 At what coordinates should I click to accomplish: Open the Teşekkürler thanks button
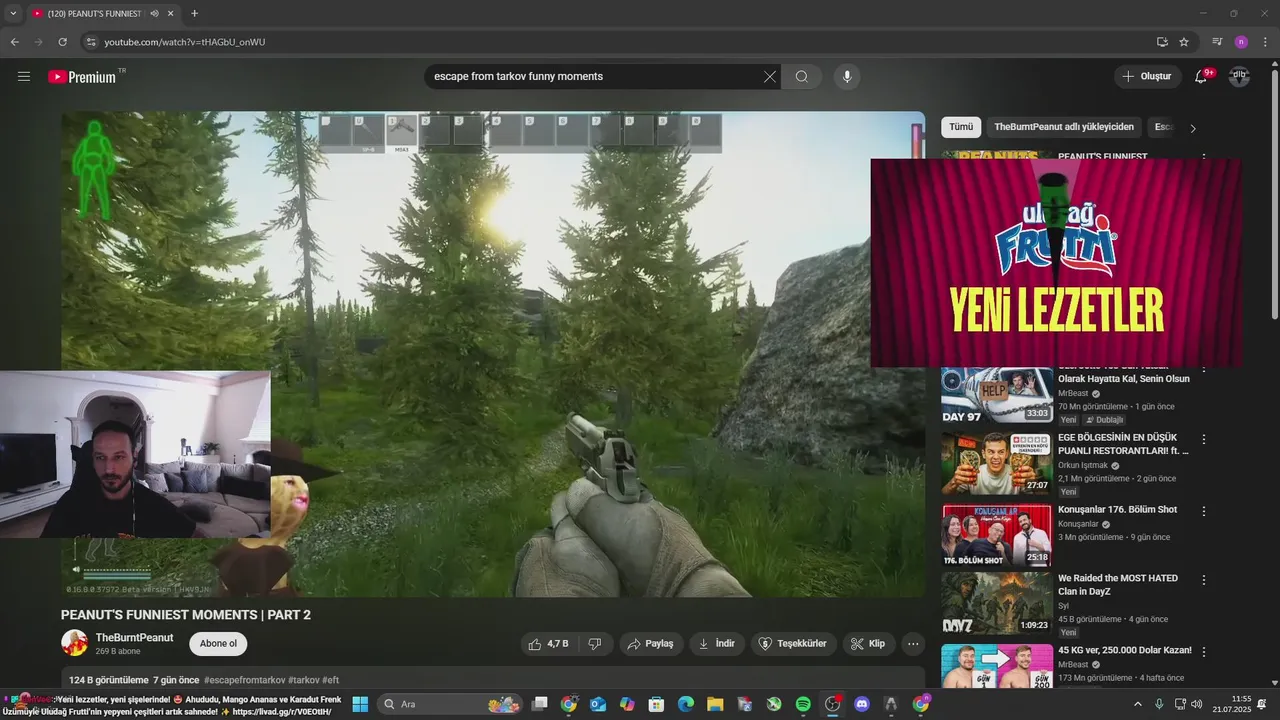tap(794, 643)
